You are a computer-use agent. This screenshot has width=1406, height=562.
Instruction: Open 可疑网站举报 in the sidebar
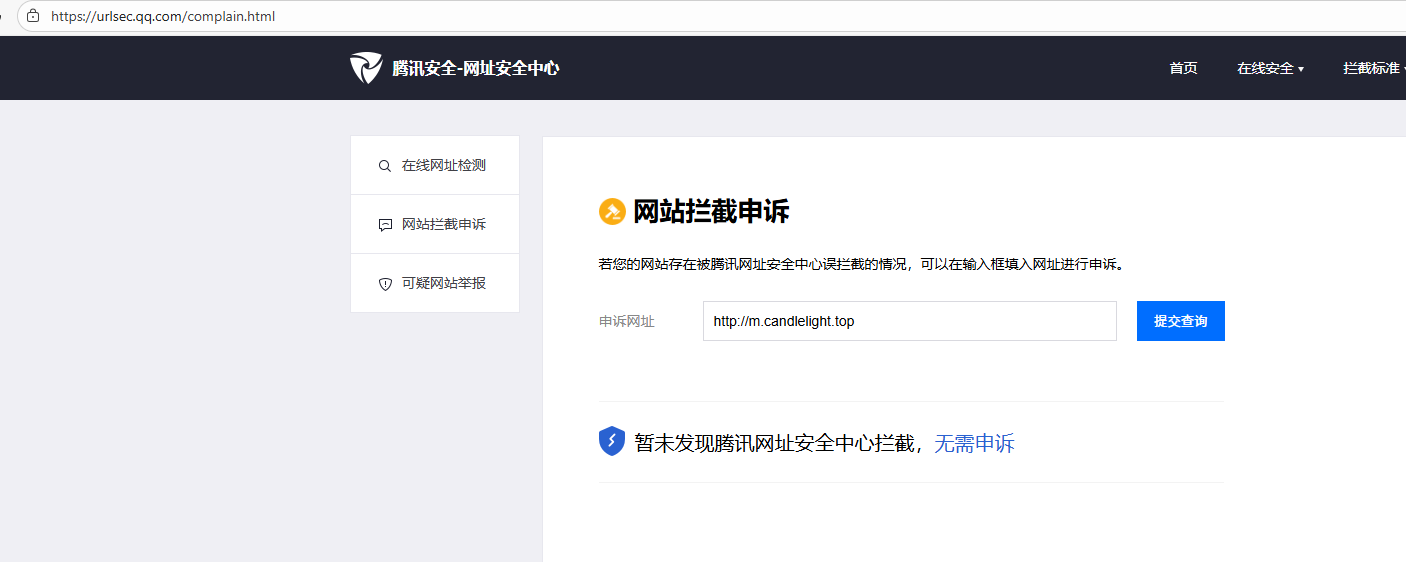(435, 283)
